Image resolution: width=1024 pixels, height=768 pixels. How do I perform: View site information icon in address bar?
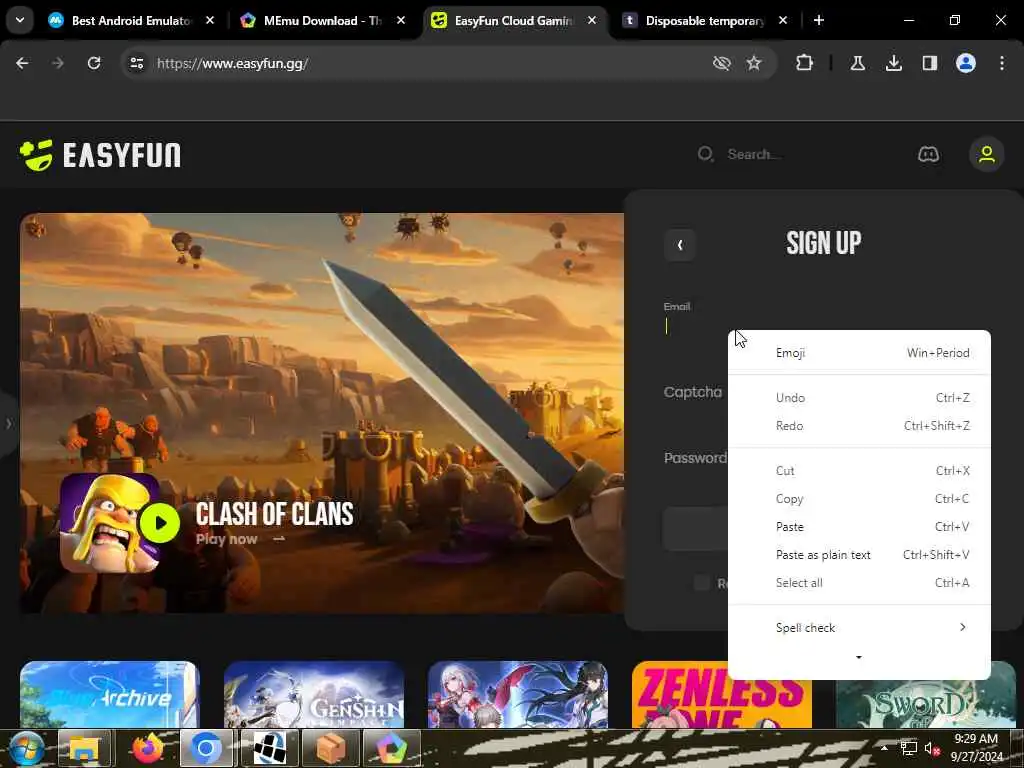coord(136,63)
